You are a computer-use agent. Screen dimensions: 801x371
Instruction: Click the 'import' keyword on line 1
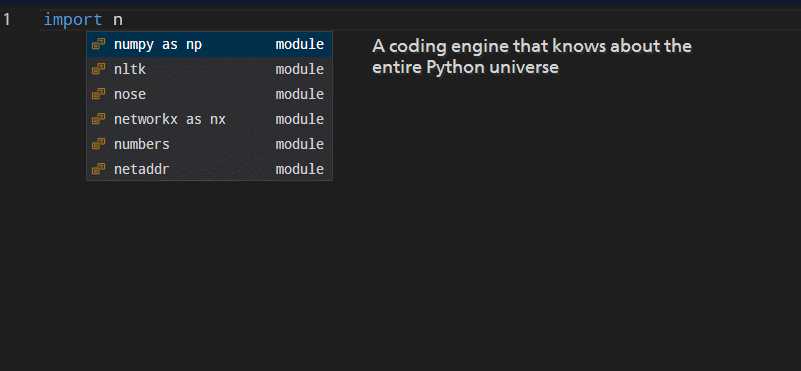tap(73, 20)
